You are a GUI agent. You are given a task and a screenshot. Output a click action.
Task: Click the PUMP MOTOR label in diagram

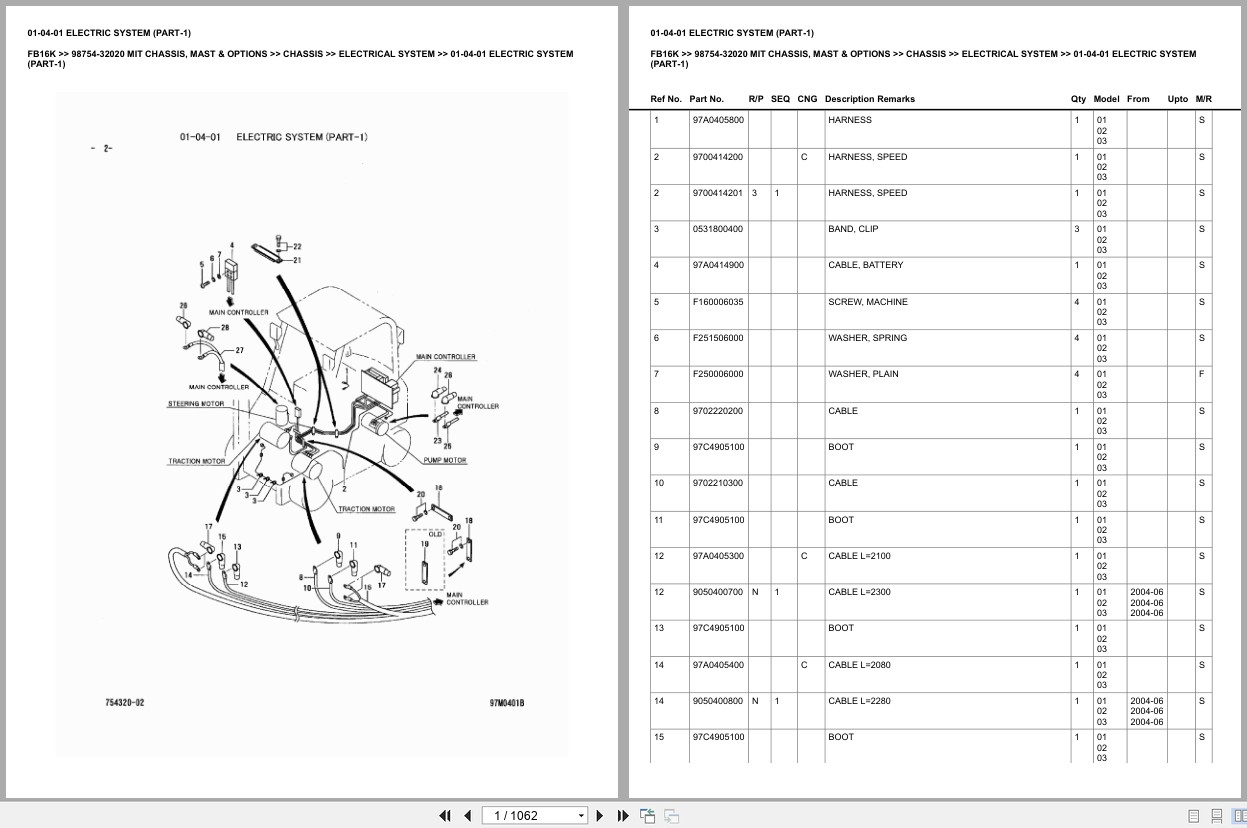tap(445, 461)
